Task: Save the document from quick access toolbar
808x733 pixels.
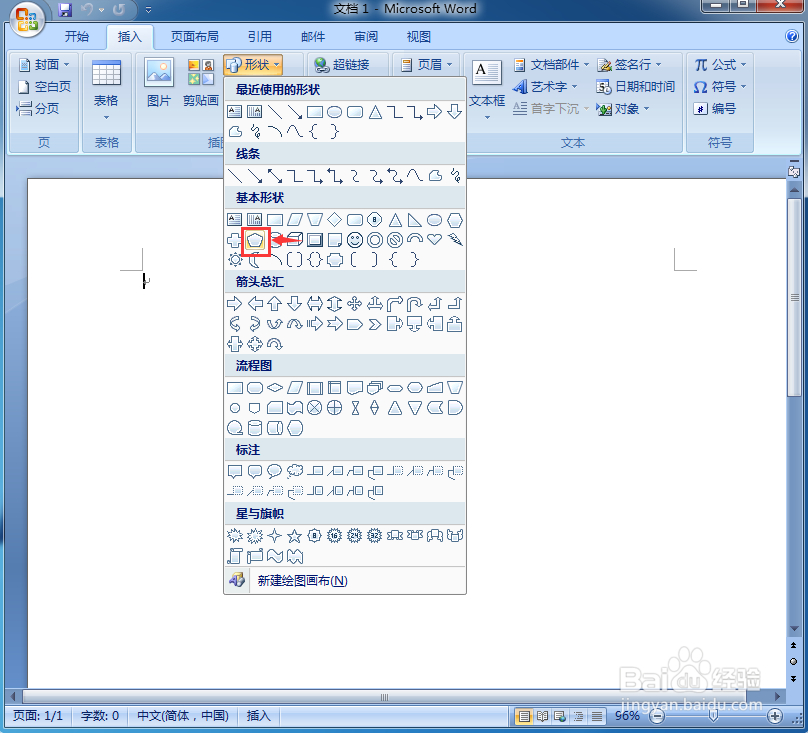Action: pos(64,9)
